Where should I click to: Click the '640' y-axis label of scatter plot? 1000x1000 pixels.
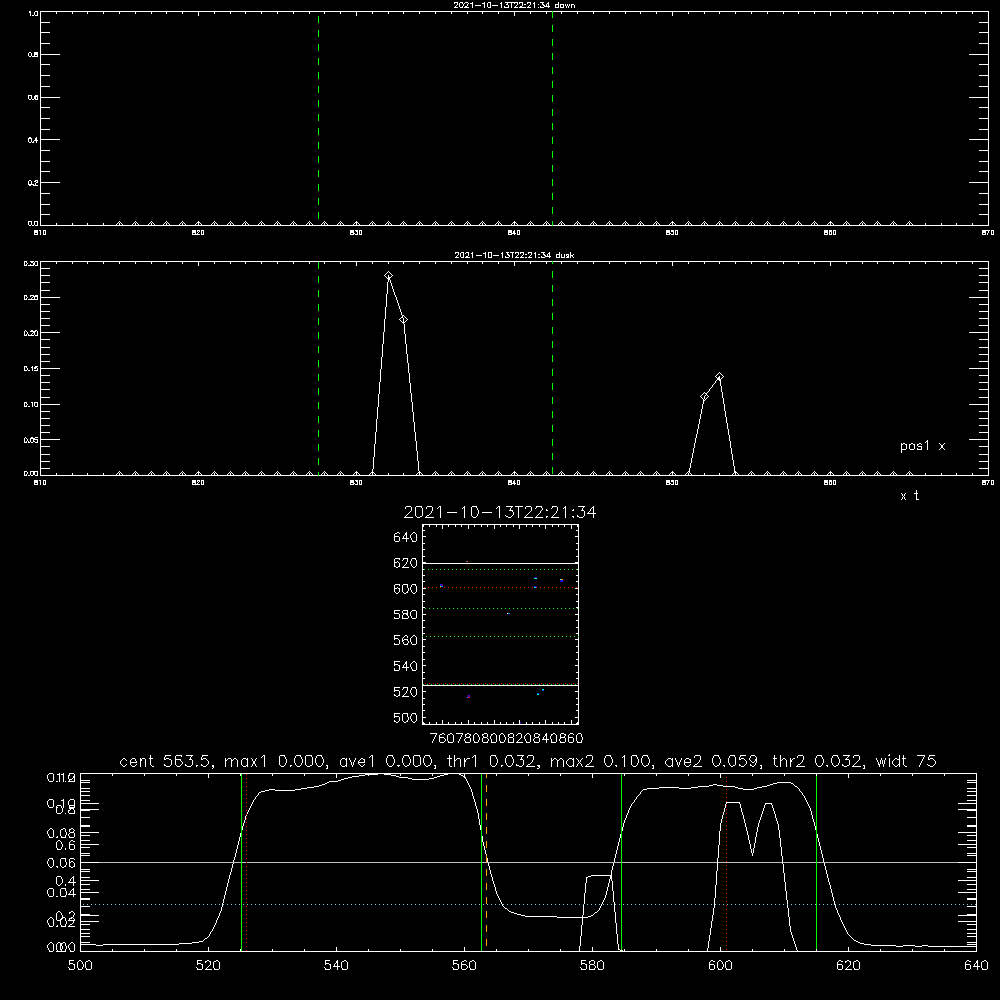click(406, 537)
